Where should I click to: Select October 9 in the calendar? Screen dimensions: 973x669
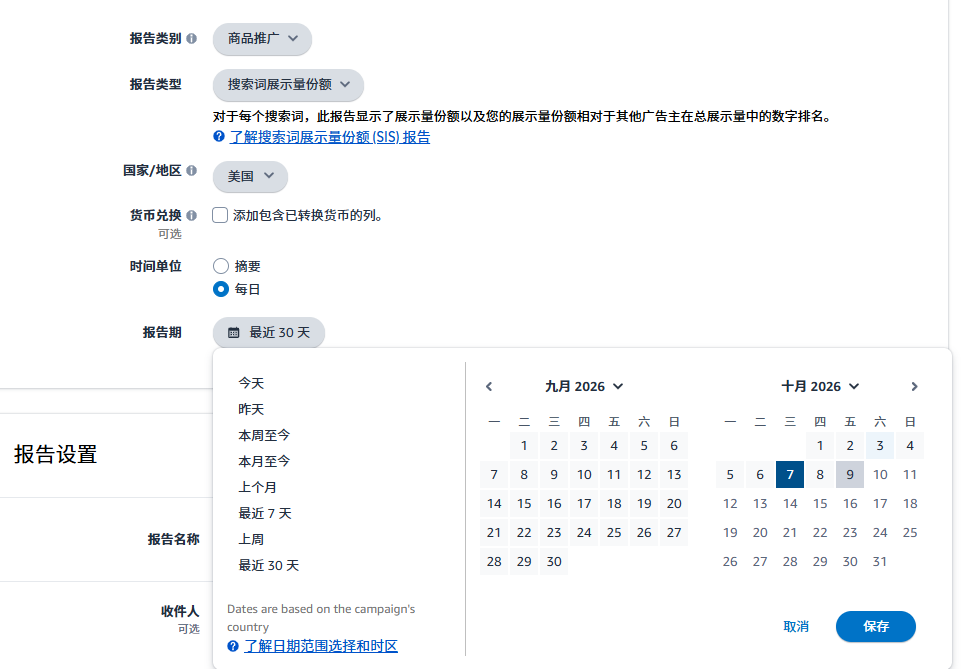click(x=850, y=475)
